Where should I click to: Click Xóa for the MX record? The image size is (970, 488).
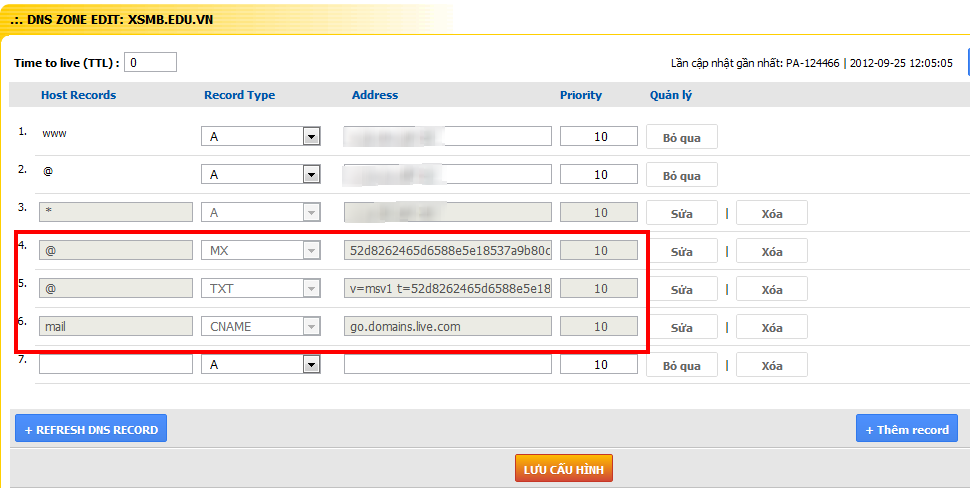click(771, 251)
